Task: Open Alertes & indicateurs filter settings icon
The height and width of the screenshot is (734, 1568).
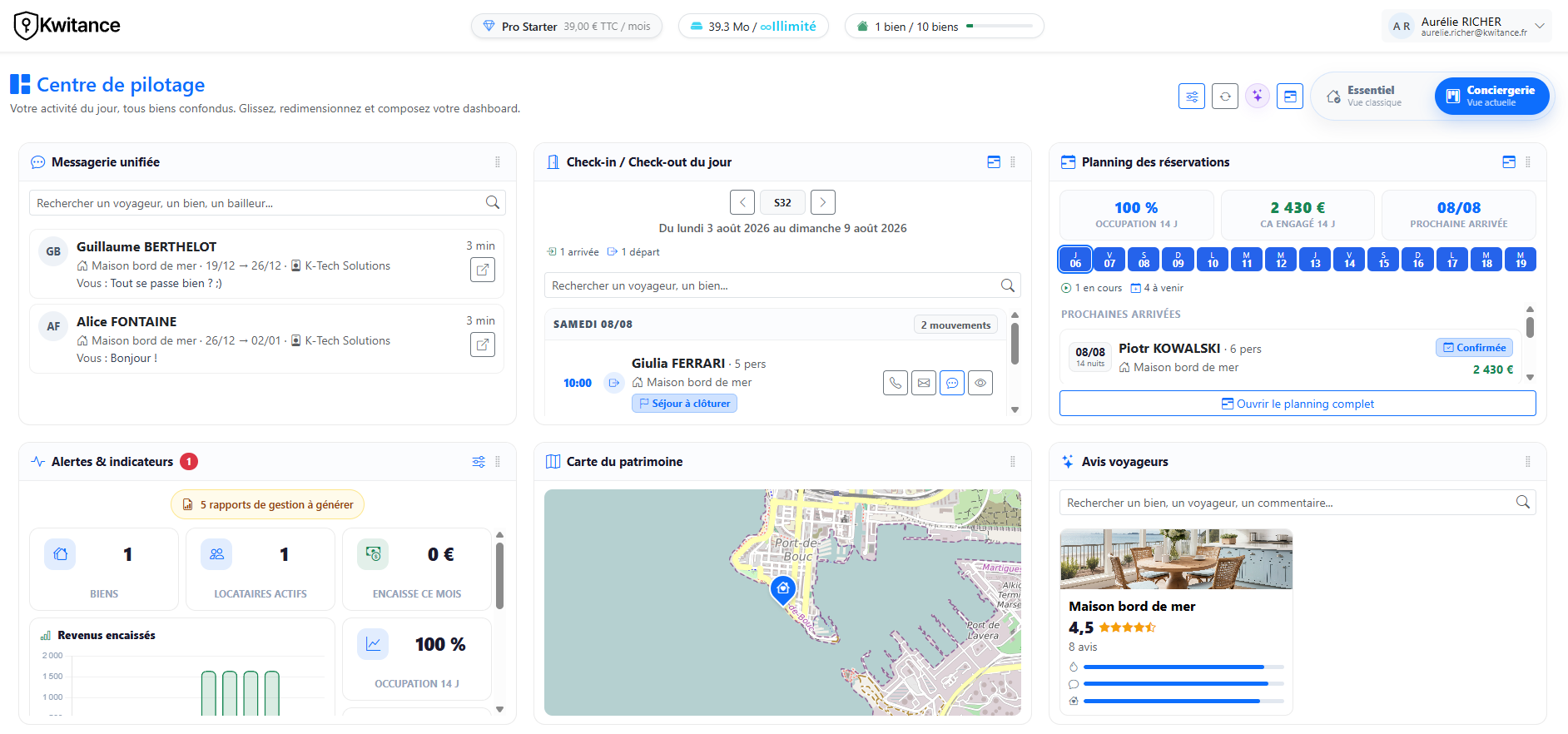Action: (479, 462)
